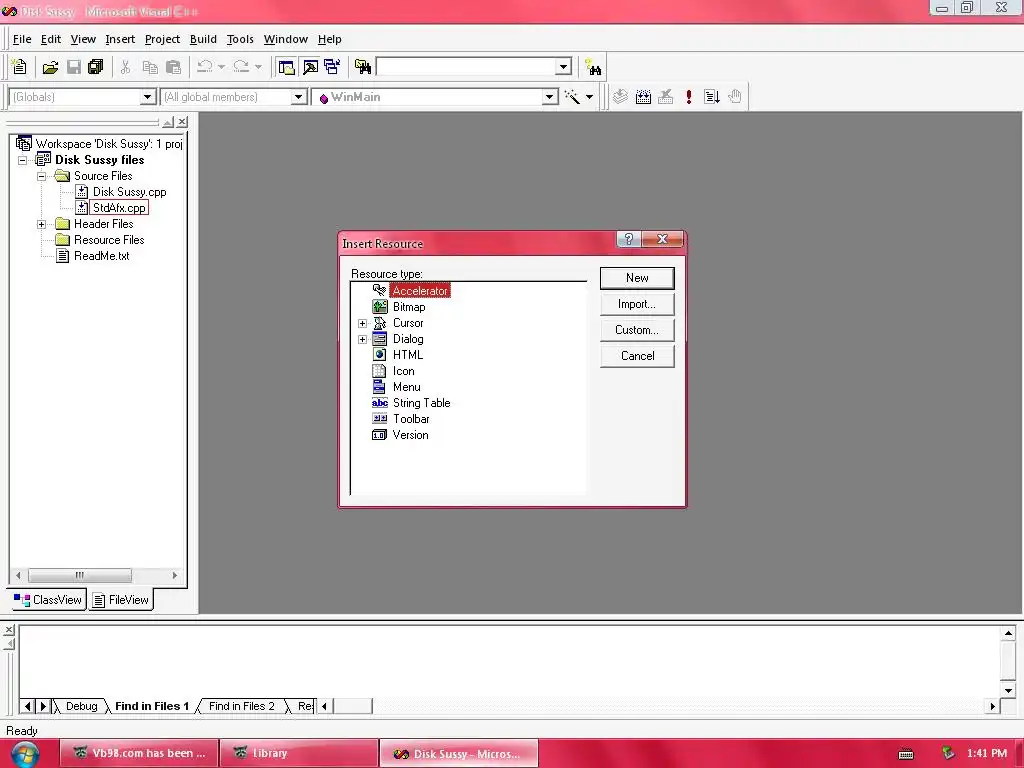Select the Toolbar resource type

pyautogui.click(x=411, y=419)
